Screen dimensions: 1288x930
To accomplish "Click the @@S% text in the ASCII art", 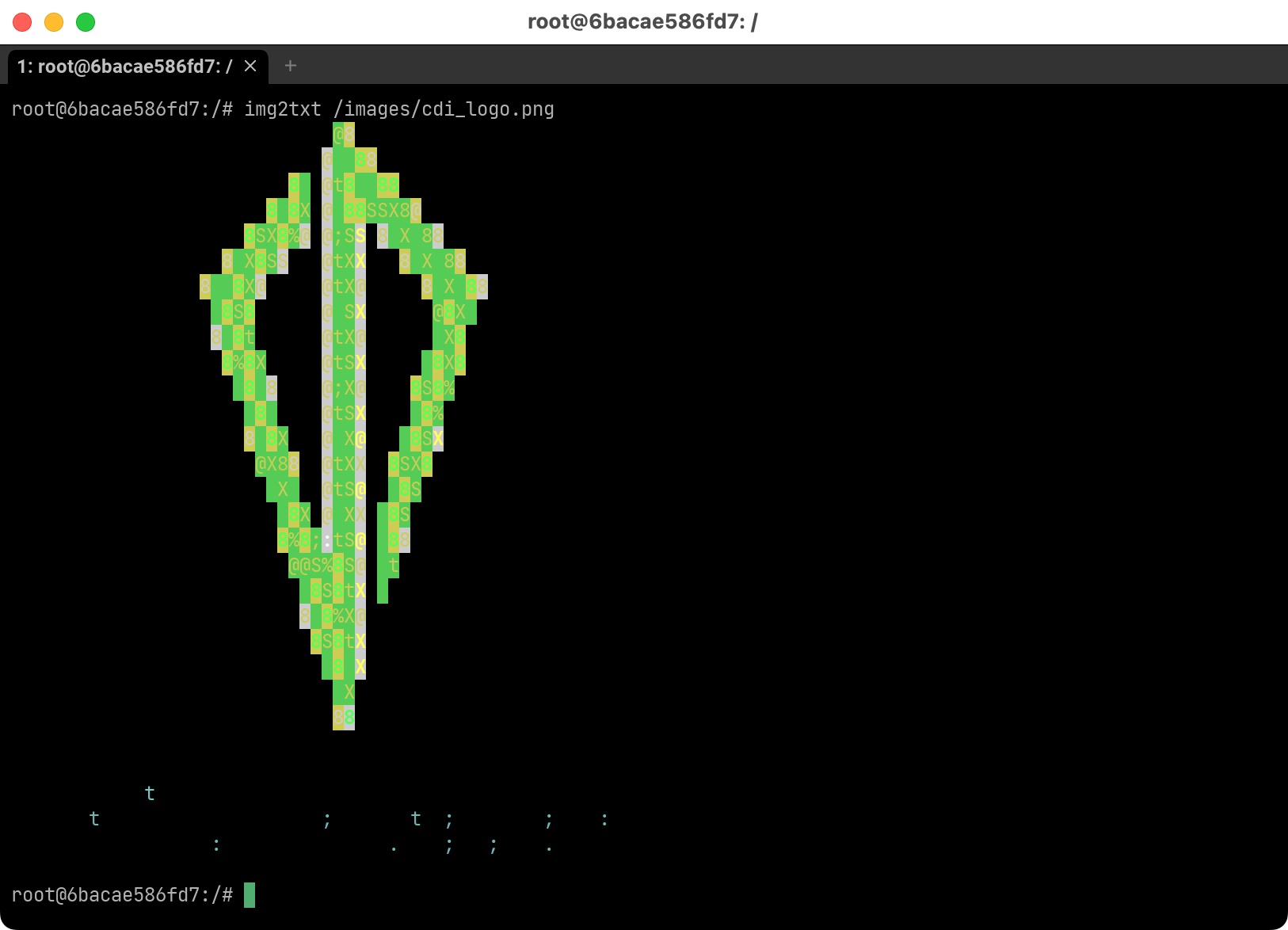I will click(311, 566).
